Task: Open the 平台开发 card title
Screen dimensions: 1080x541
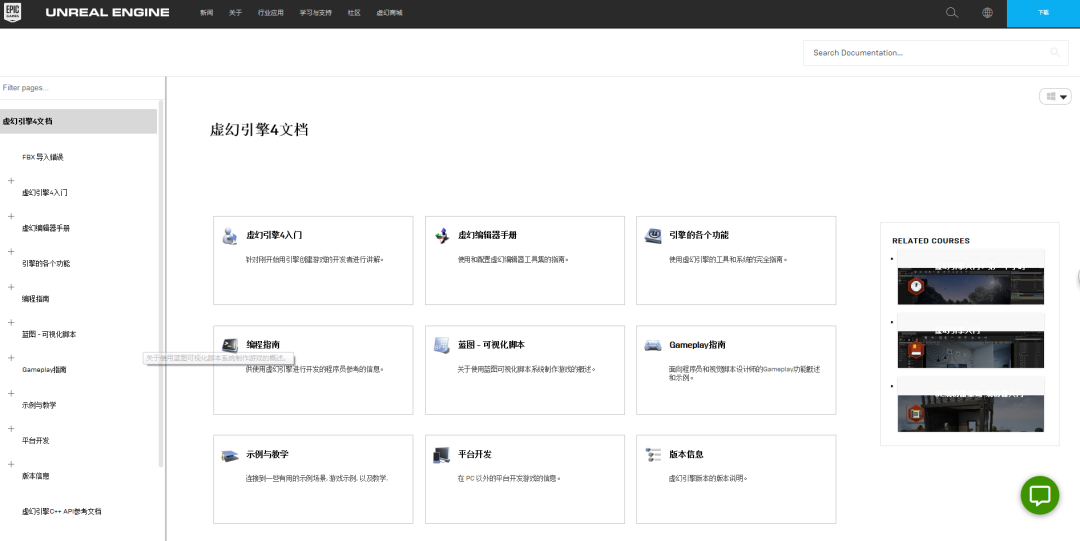Action: (475, 455)
